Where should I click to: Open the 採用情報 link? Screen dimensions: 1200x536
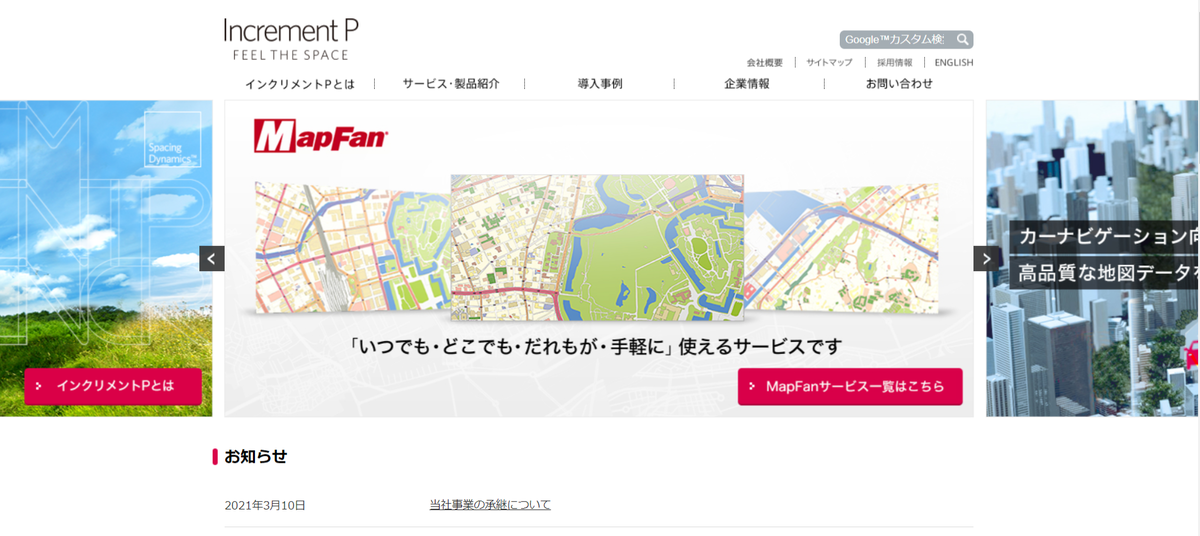point(894,62)
